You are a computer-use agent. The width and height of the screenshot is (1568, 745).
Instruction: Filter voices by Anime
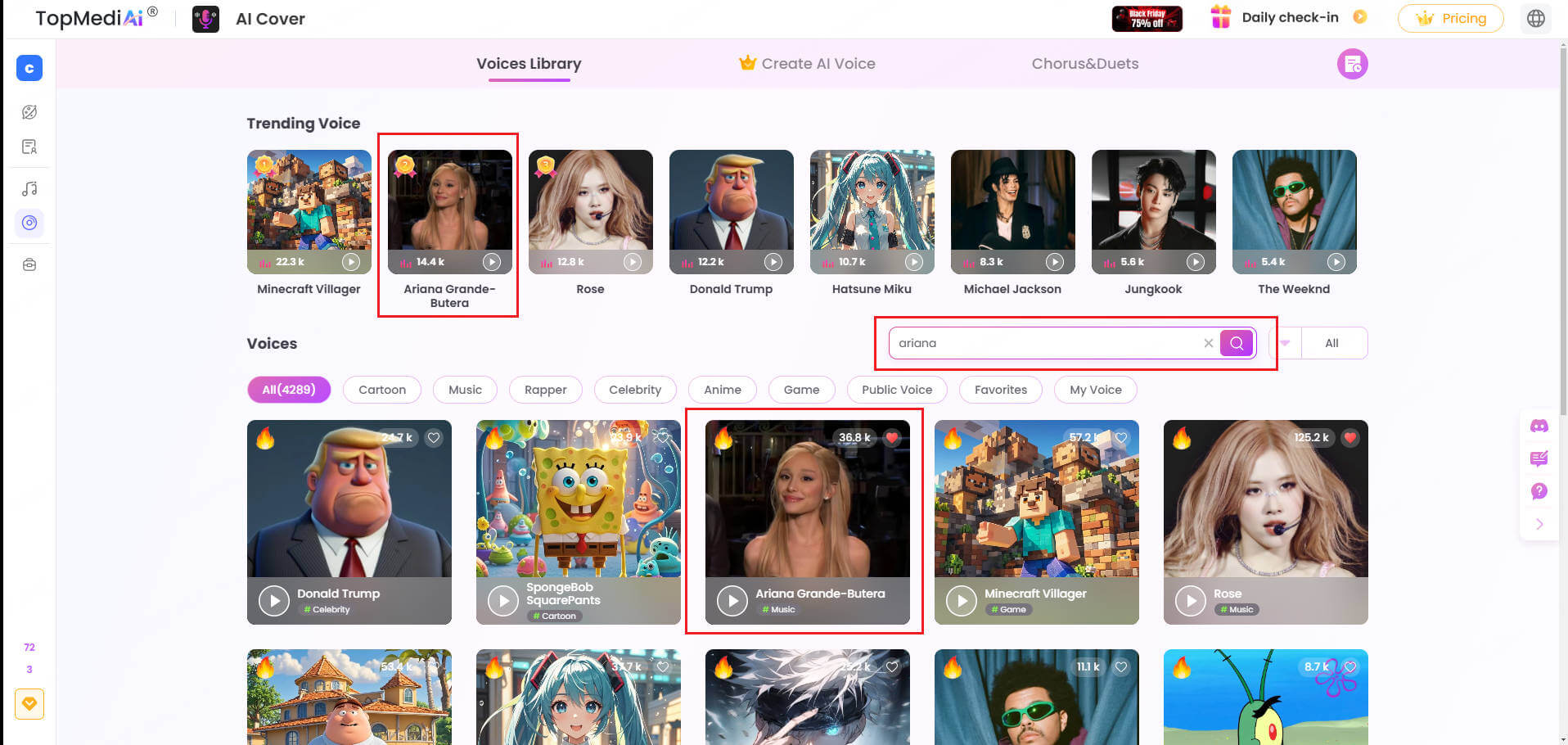coord(723,390)
